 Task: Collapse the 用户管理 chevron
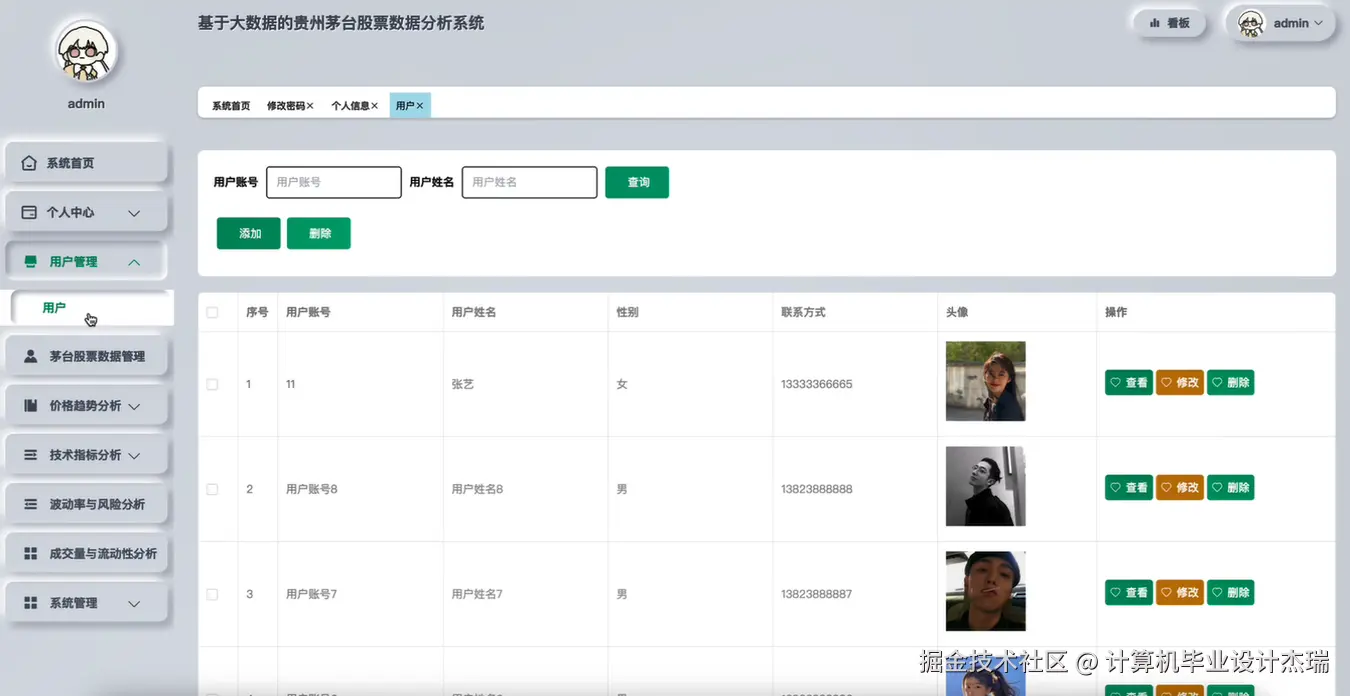(134, 262)
